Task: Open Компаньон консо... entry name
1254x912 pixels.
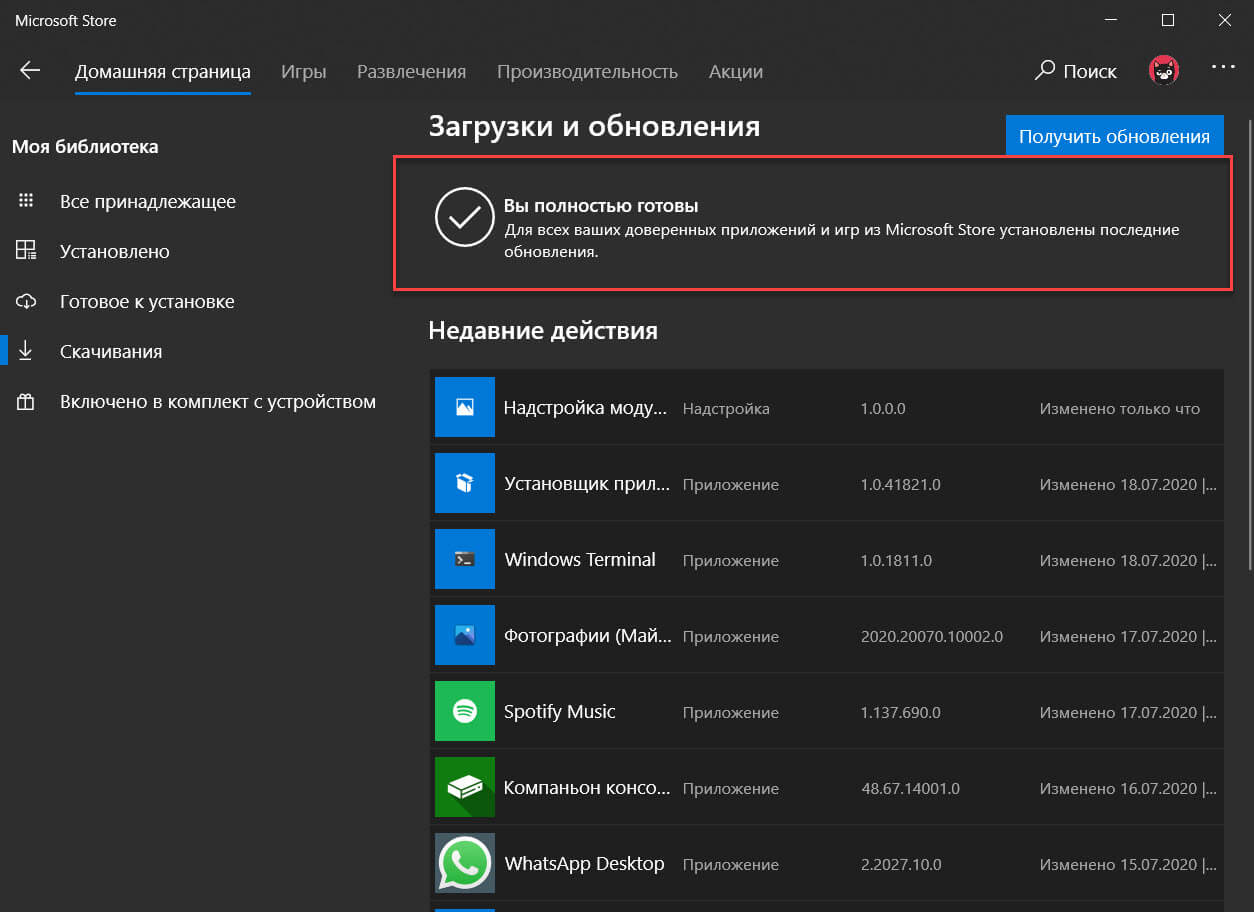Action: 587,787
